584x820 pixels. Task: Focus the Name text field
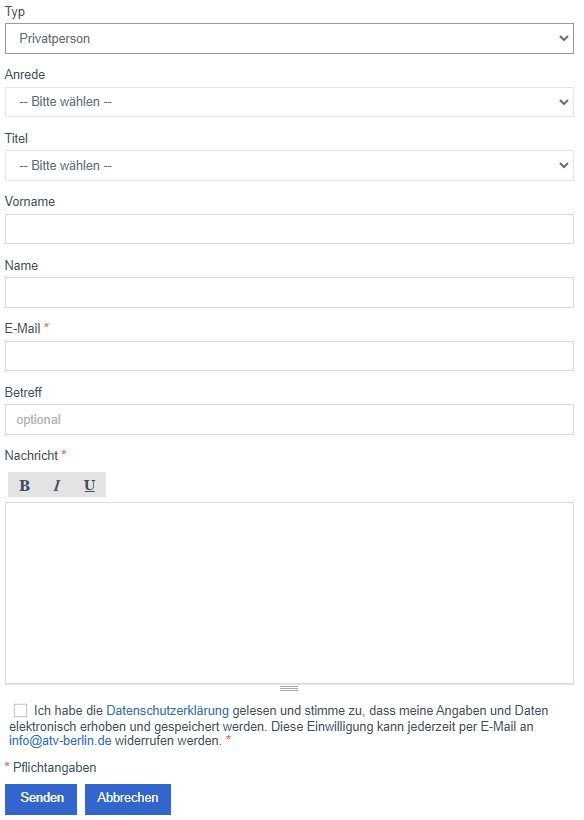click(289, 292)
